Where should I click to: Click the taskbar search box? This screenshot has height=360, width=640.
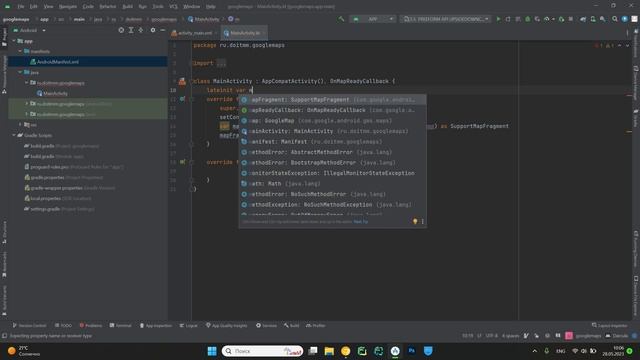pyautogui.click(x=262, y=351)
